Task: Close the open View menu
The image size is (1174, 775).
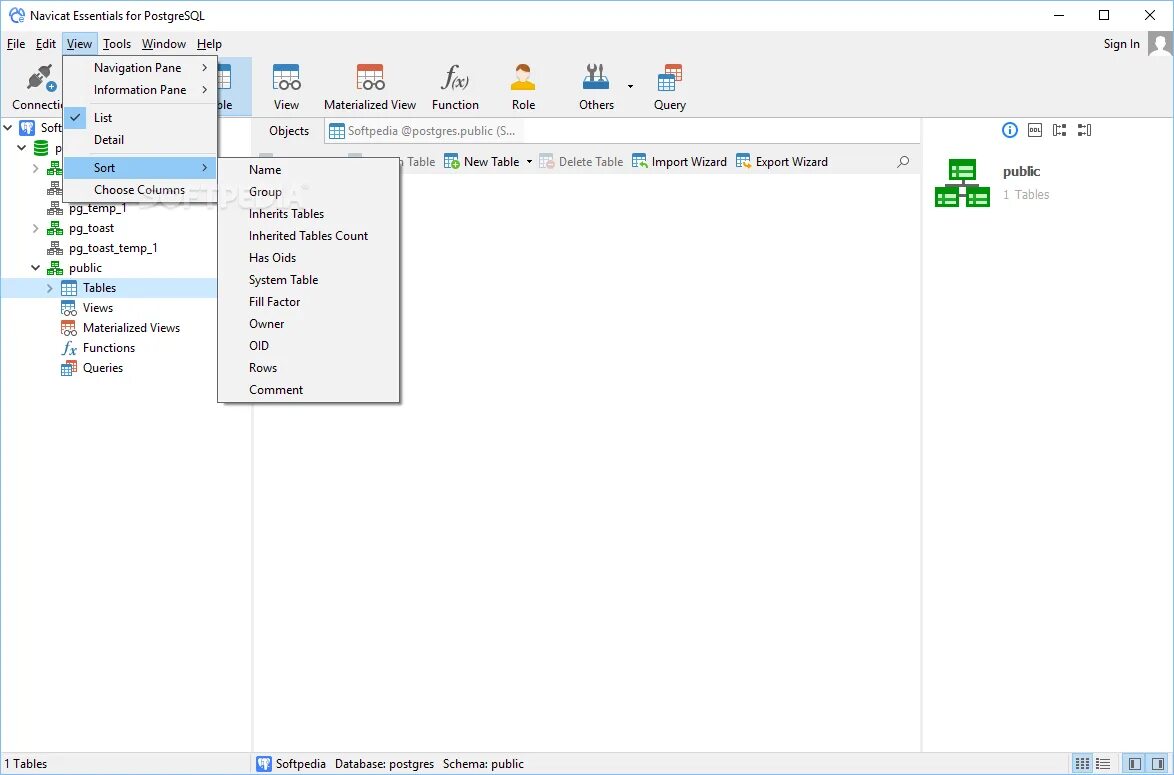Action: pyautogui.click(x=79, y=43)
